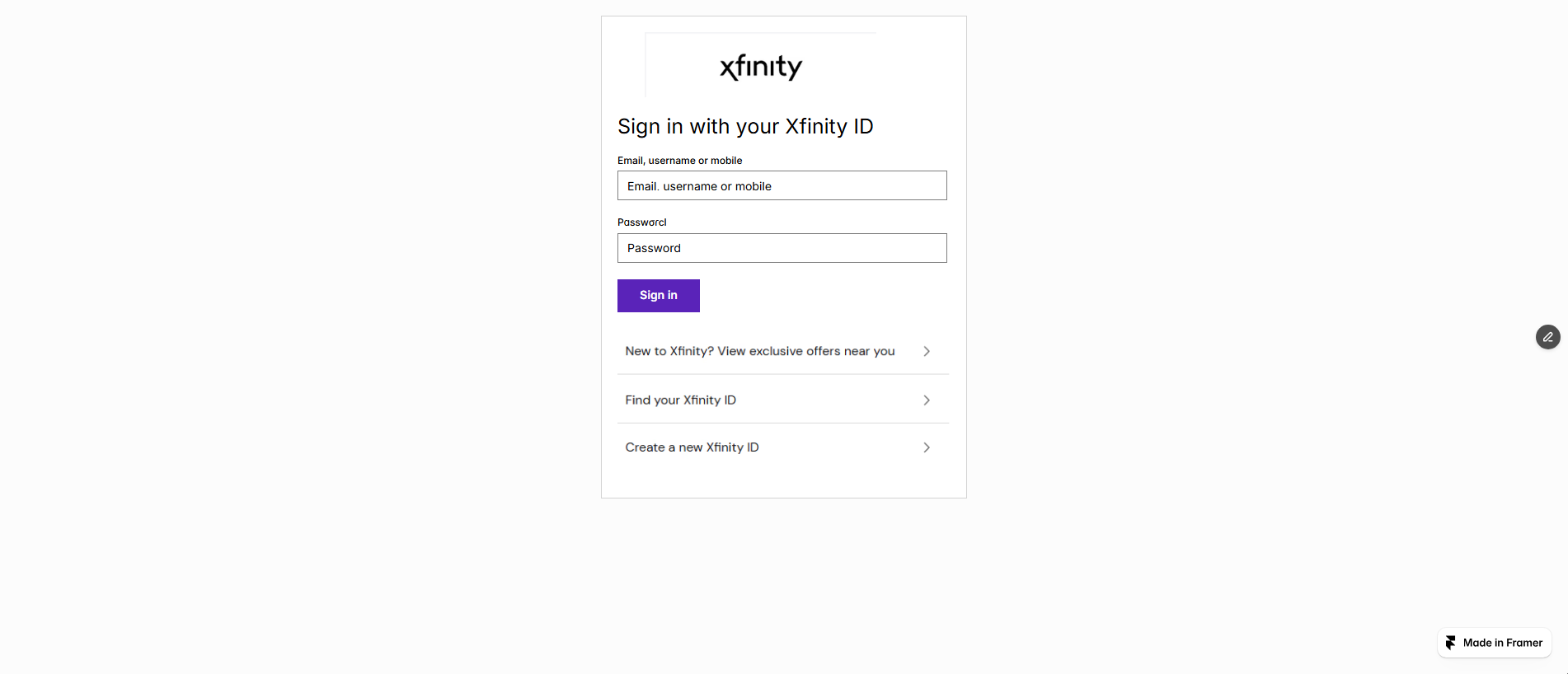The height and width of the screenshot is (674, 1568).
Task: Click the Email, username or mobile label
Action: [x=680, y=161]
